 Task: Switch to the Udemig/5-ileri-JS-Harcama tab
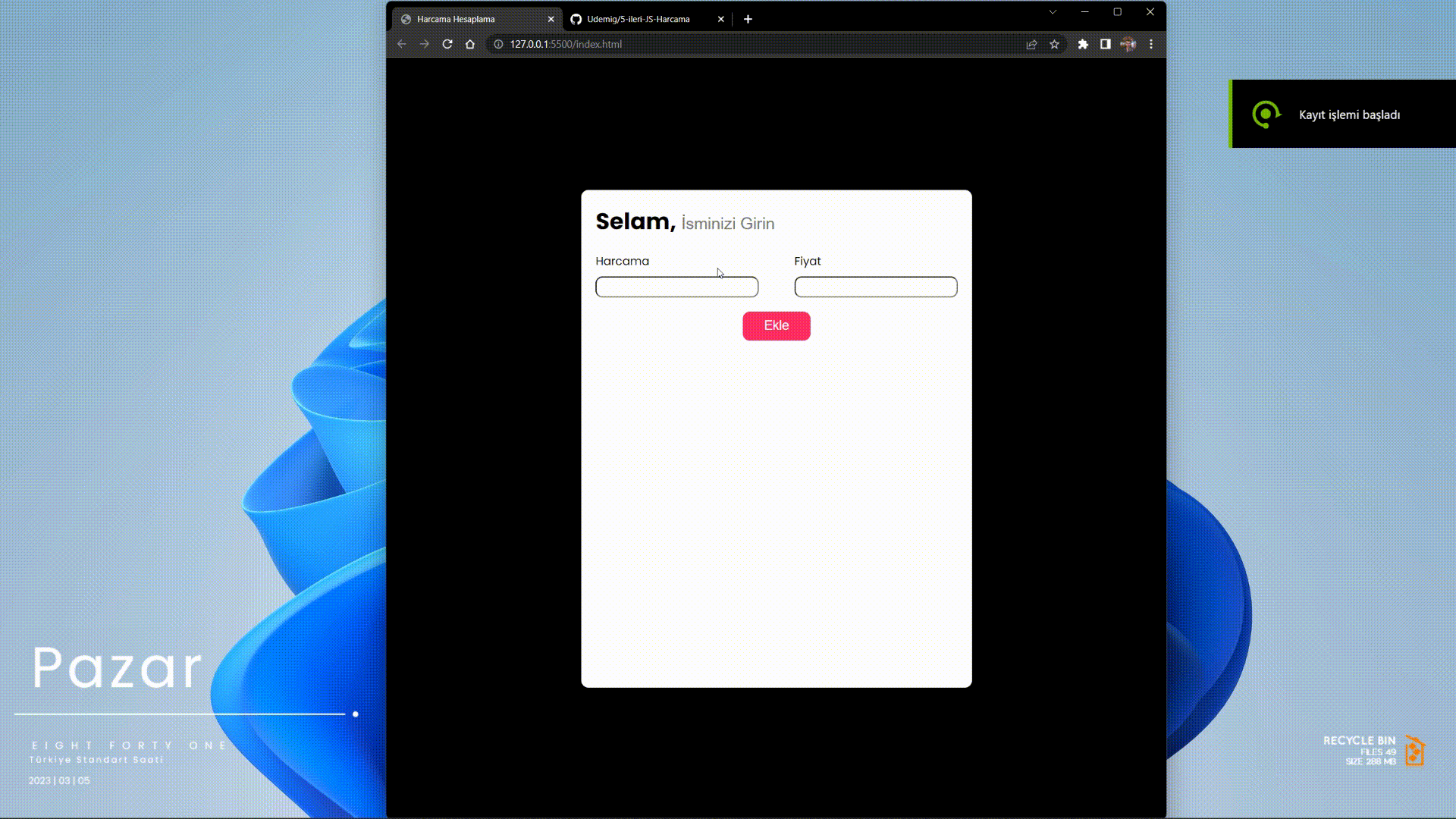pos(638,19)
